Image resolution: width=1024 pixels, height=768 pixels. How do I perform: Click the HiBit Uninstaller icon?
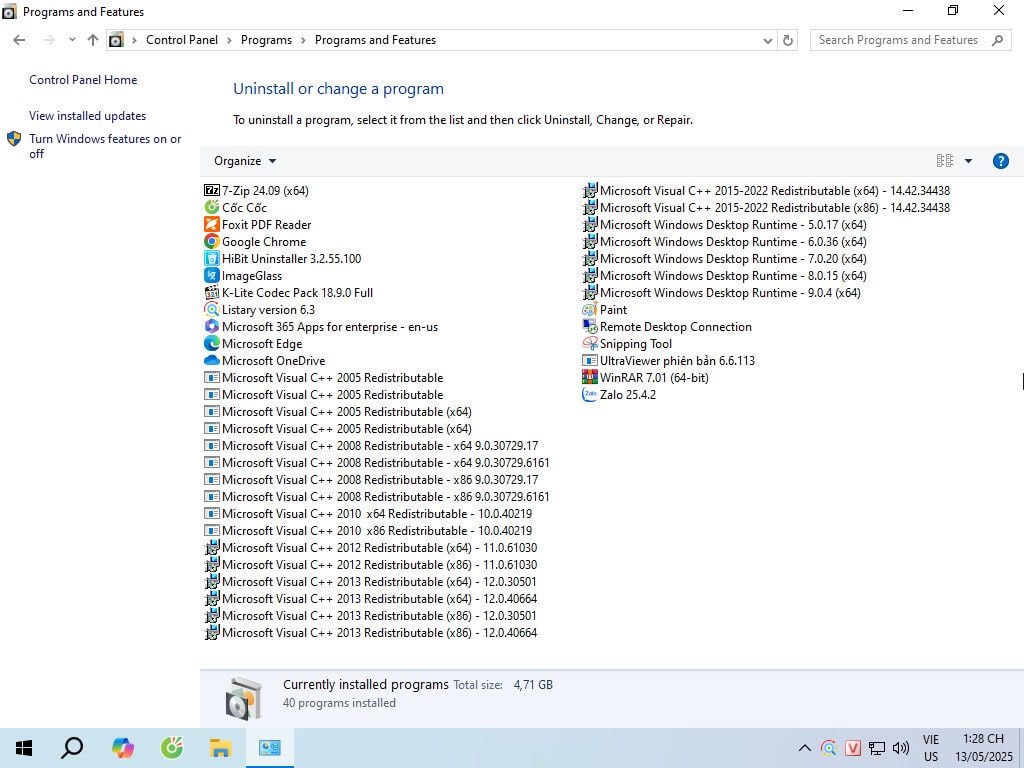[x=212, y=259]
